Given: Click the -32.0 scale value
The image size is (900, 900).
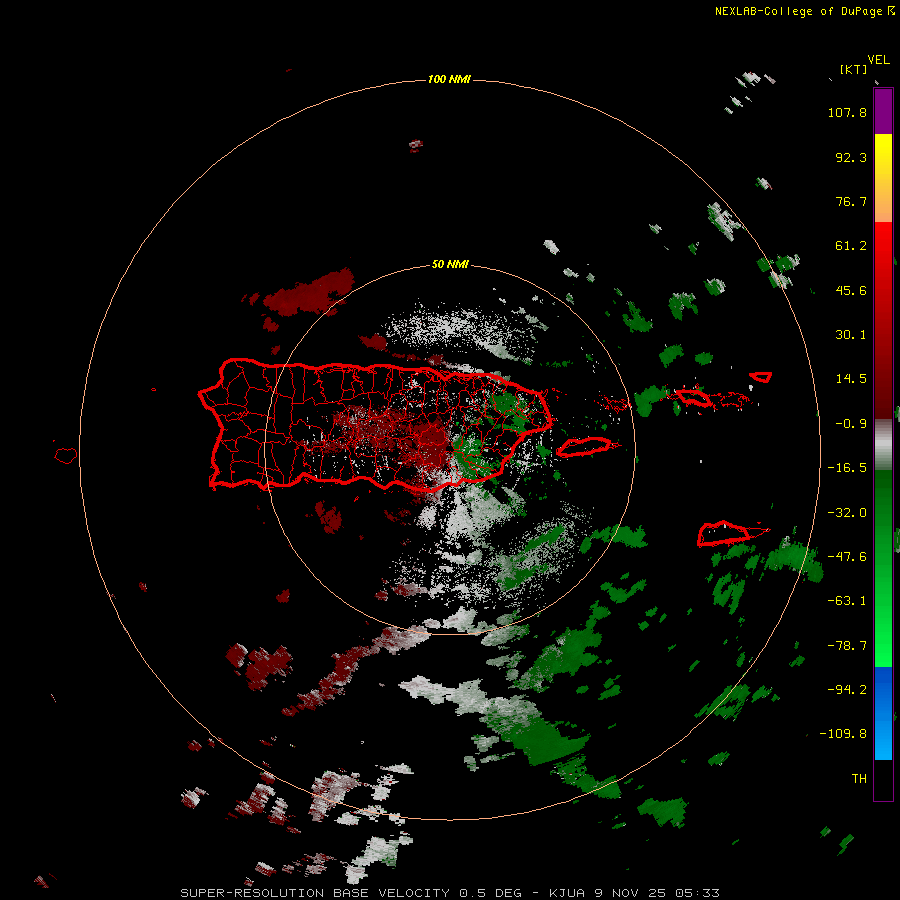Looking at the screenshot, I should pos(847,513).
